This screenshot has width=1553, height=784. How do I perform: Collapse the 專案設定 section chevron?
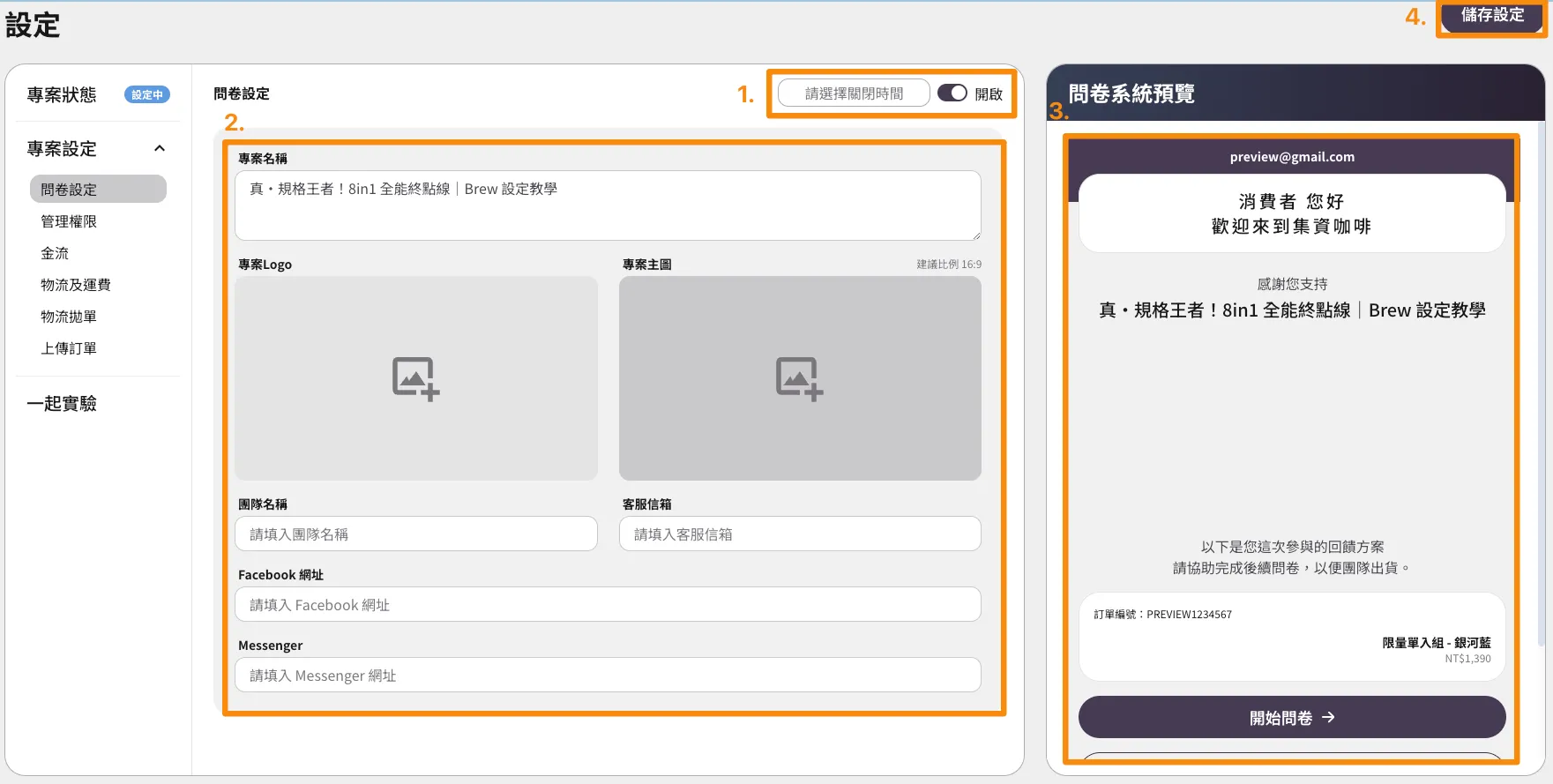[x=160, y=148]
